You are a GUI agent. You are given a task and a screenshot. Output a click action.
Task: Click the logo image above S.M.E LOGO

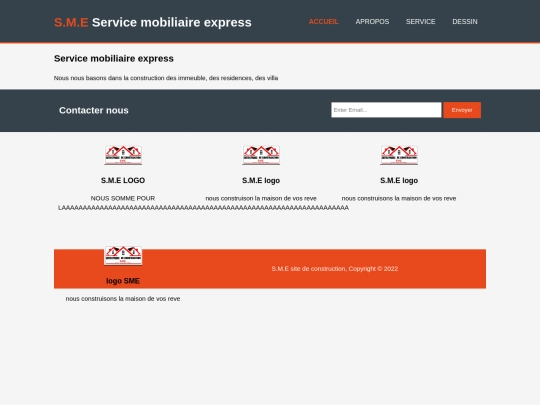[123, 155]
